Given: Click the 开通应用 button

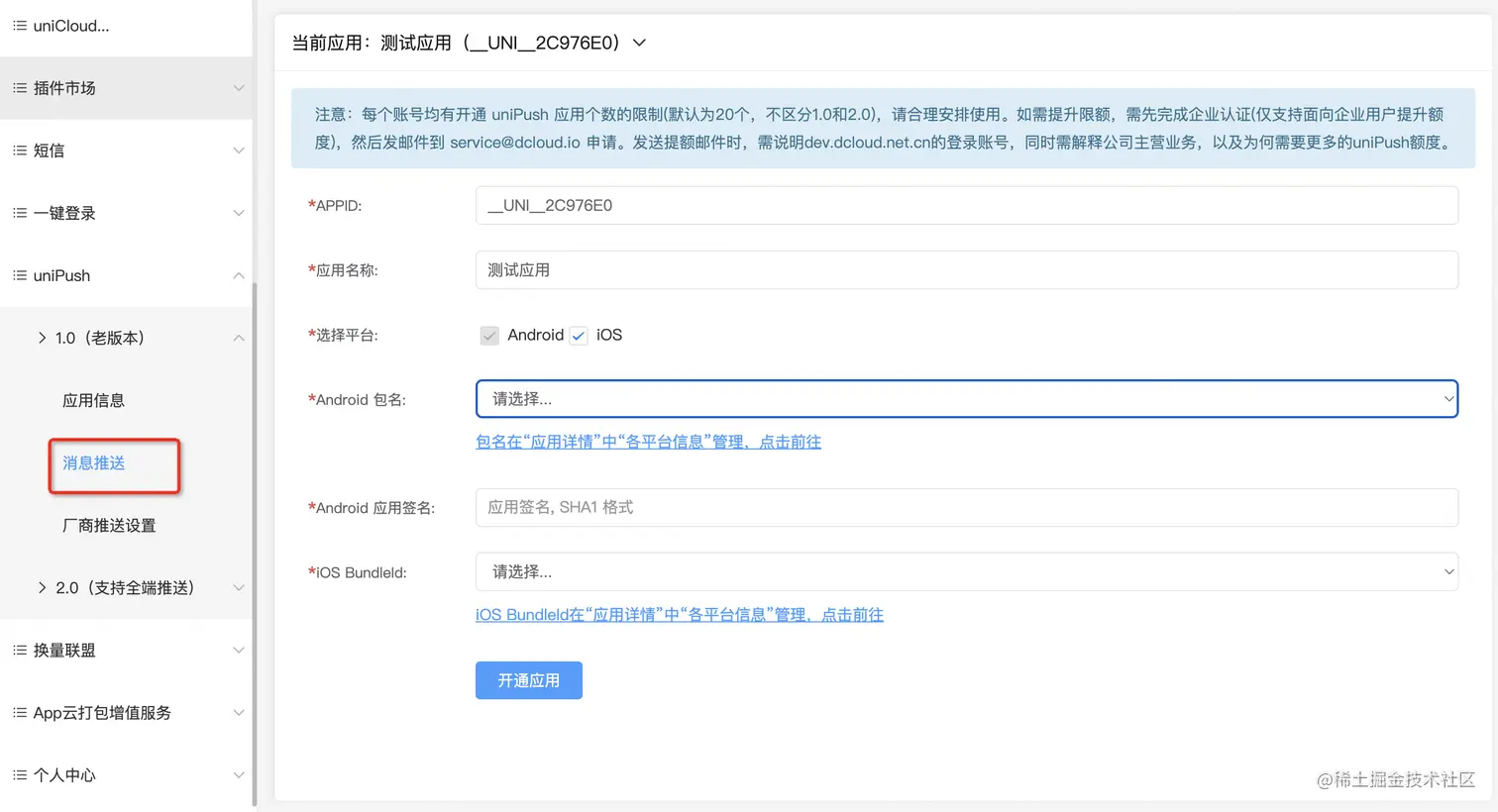Looking at the screenshot, I should pos(529,680).
